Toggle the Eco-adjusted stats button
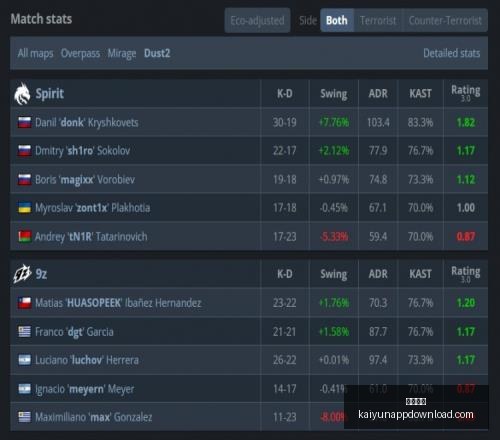500x440 pixels. (x=257, y=20)
